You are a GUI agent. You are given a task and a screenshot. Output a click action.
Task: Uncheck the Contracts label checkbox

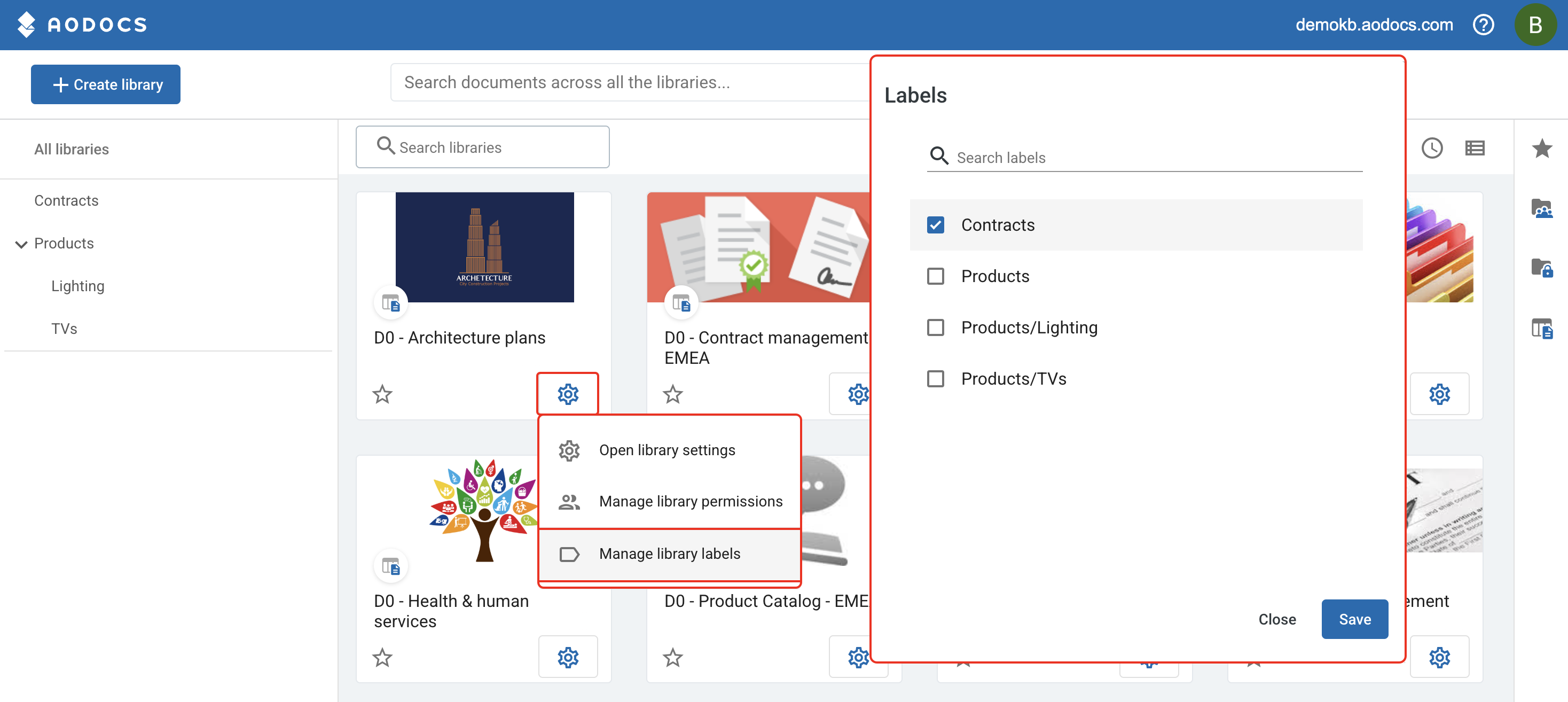[935, 225]
